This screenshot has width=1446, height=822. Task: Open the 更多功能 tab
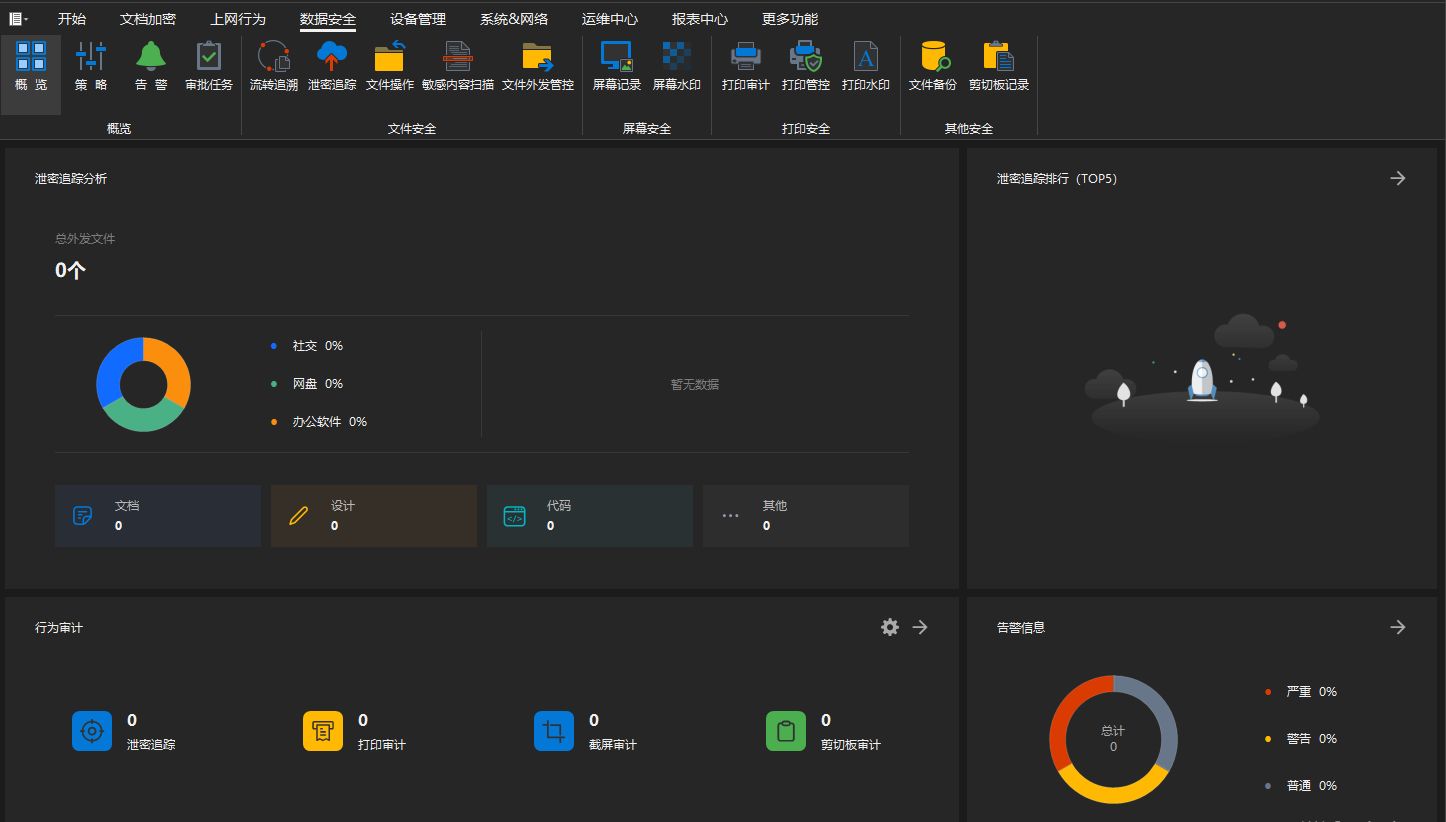pos(790,19)
